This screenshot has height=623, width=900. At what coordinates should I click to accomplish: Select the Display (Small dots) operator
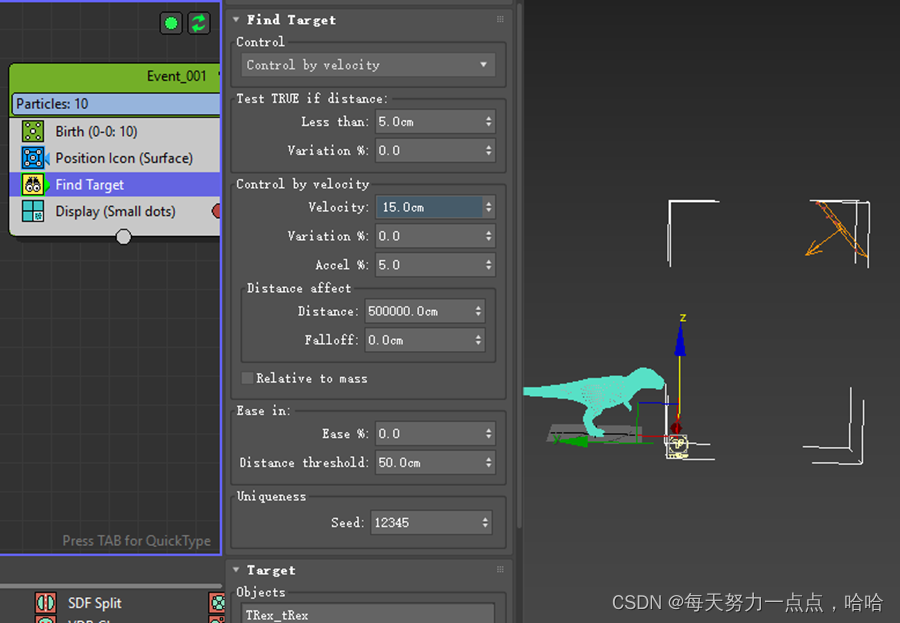(x=115, y=211)
